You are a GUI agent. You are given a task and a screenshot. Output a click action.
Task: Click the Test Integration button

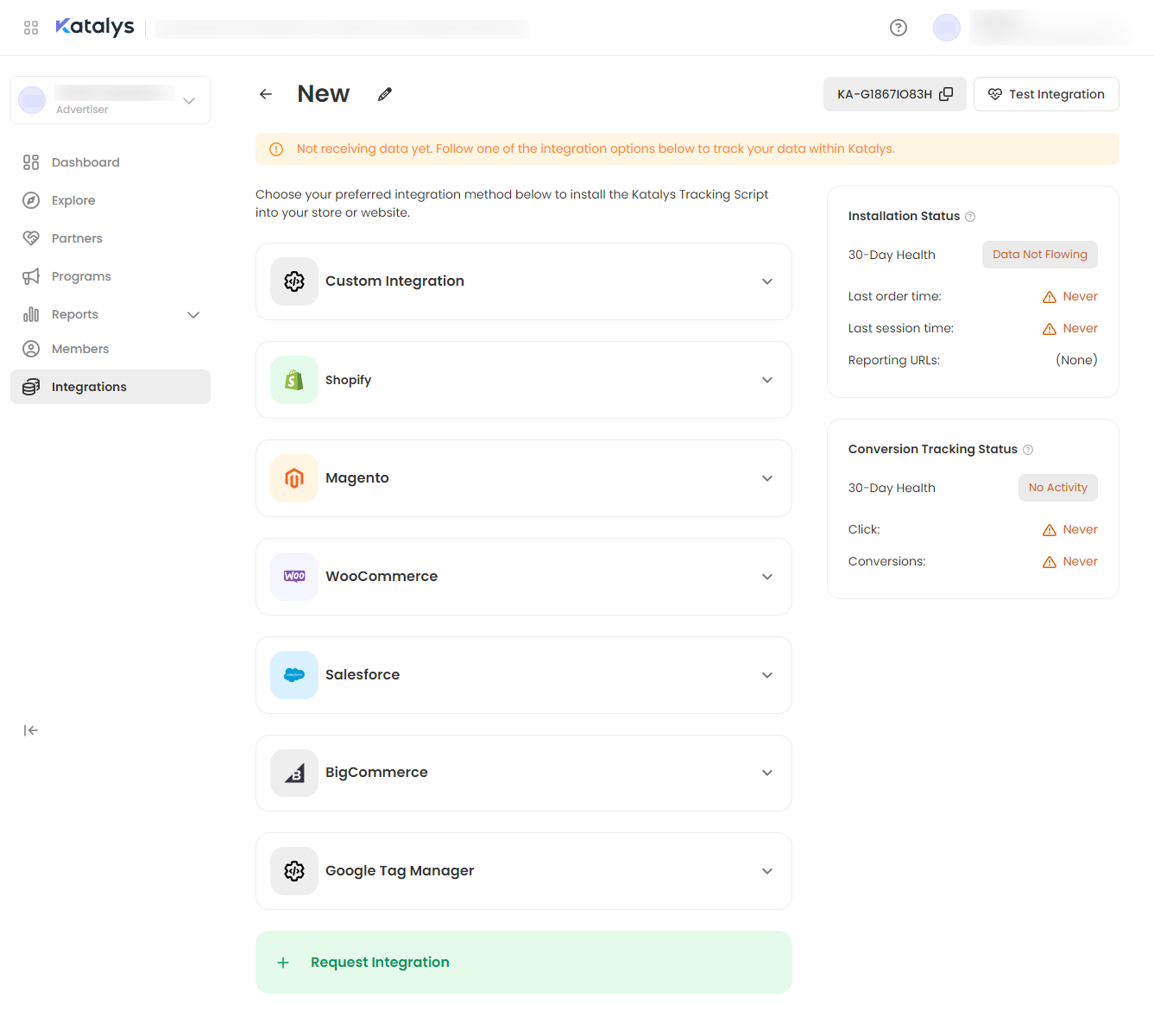click(x=1046, y=94)
